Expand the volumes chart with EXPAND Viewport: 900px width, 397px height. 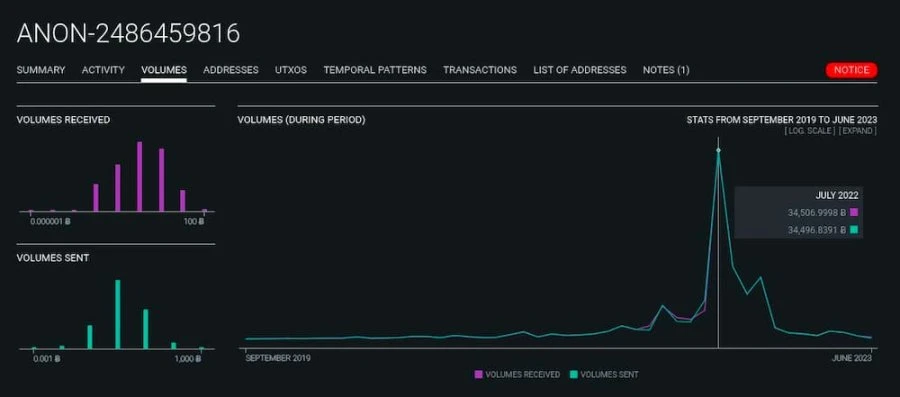(x=858, y=131)
